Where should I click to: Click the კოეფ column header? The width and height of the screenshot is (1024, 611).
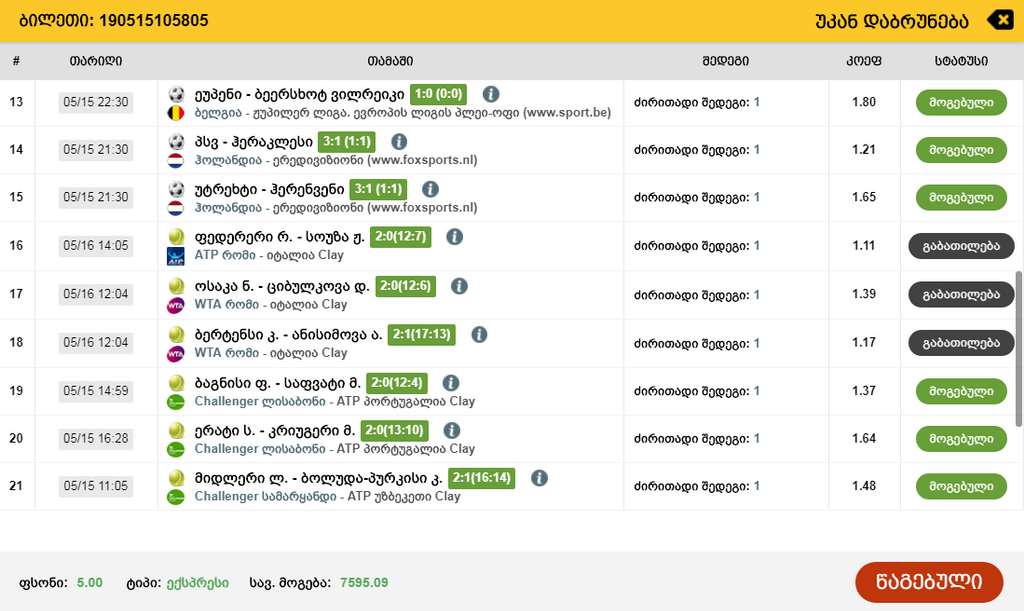863,61
